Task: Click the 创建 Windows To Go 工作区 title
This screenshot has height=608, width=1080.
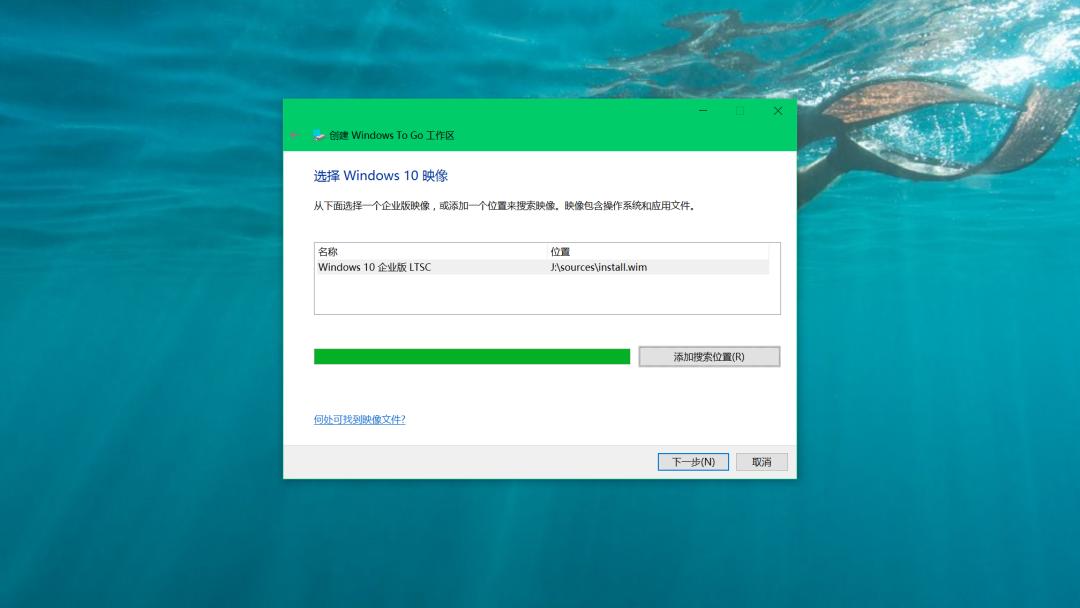Action: [390, 135]
